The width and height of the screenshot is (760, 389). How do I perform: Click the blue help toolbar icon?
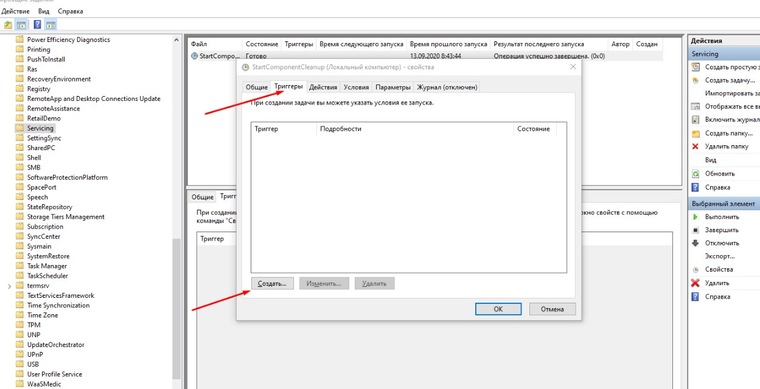coord(37,25)
